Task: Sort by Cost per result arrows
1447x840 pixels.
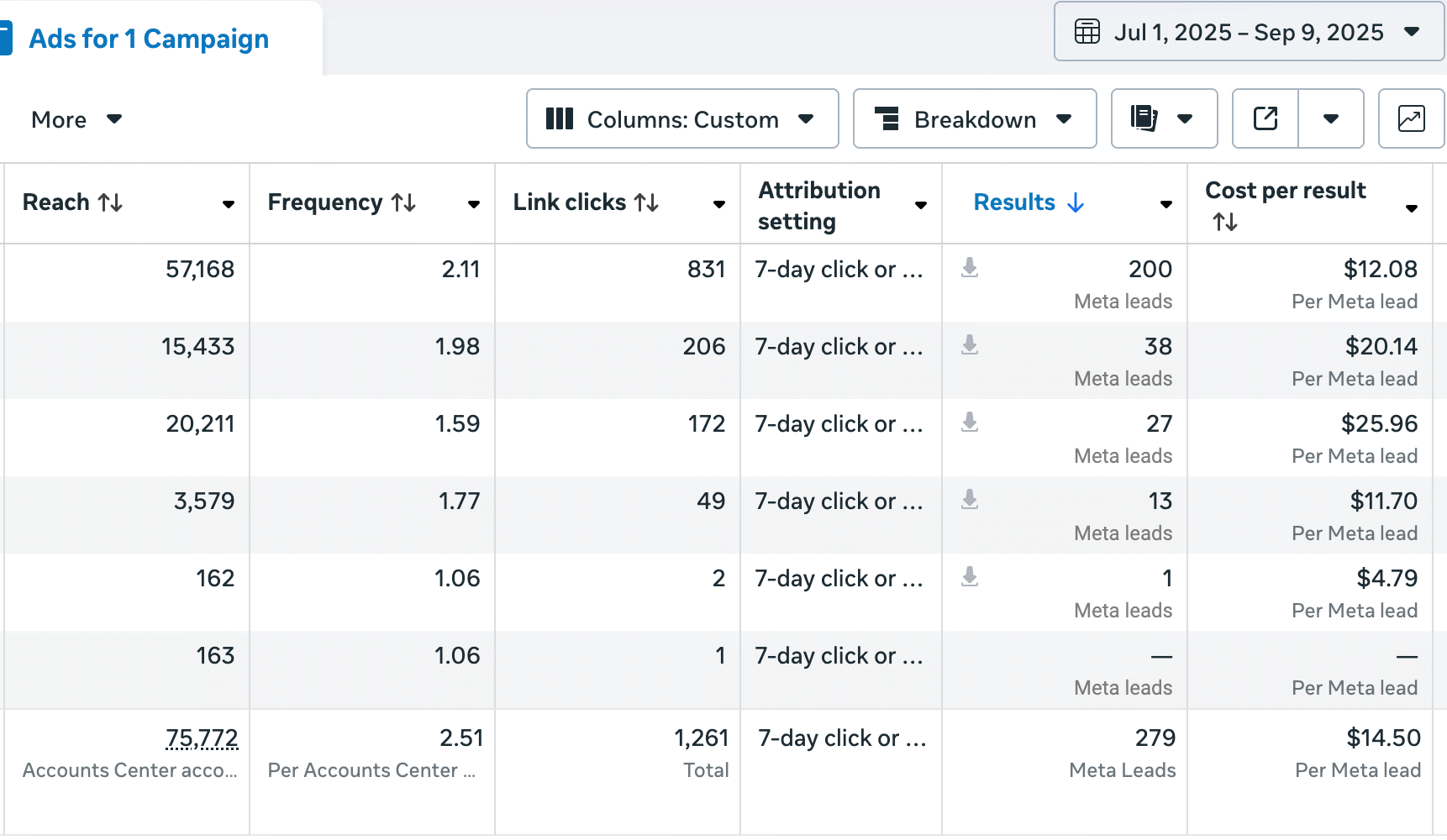Action: point(1225,222)
